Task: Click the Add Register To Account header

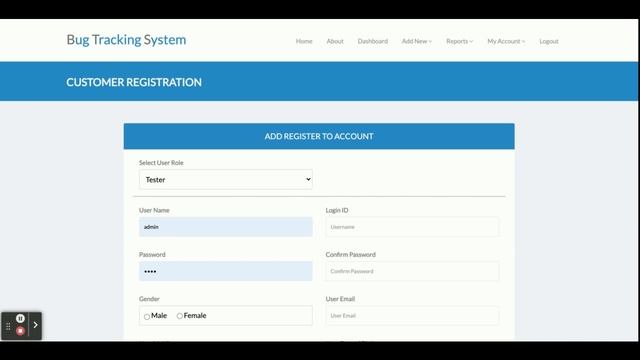Action: coord(319,136)
